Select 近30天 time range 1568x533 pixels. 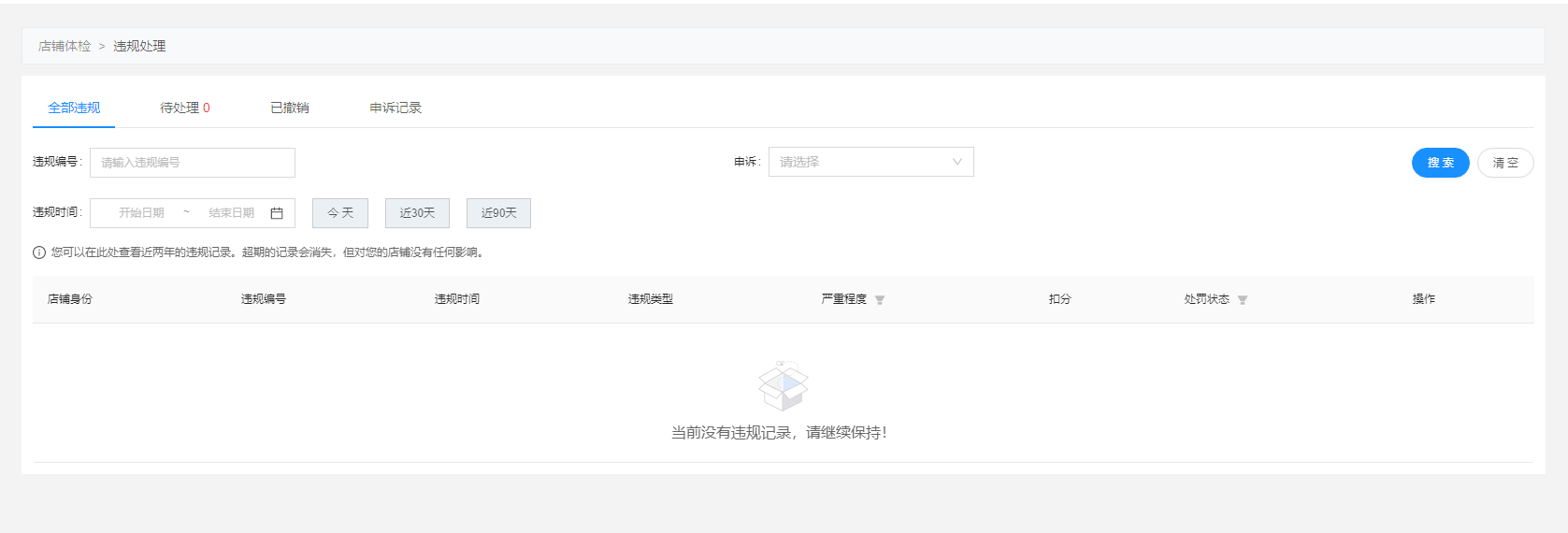(417, 213)
